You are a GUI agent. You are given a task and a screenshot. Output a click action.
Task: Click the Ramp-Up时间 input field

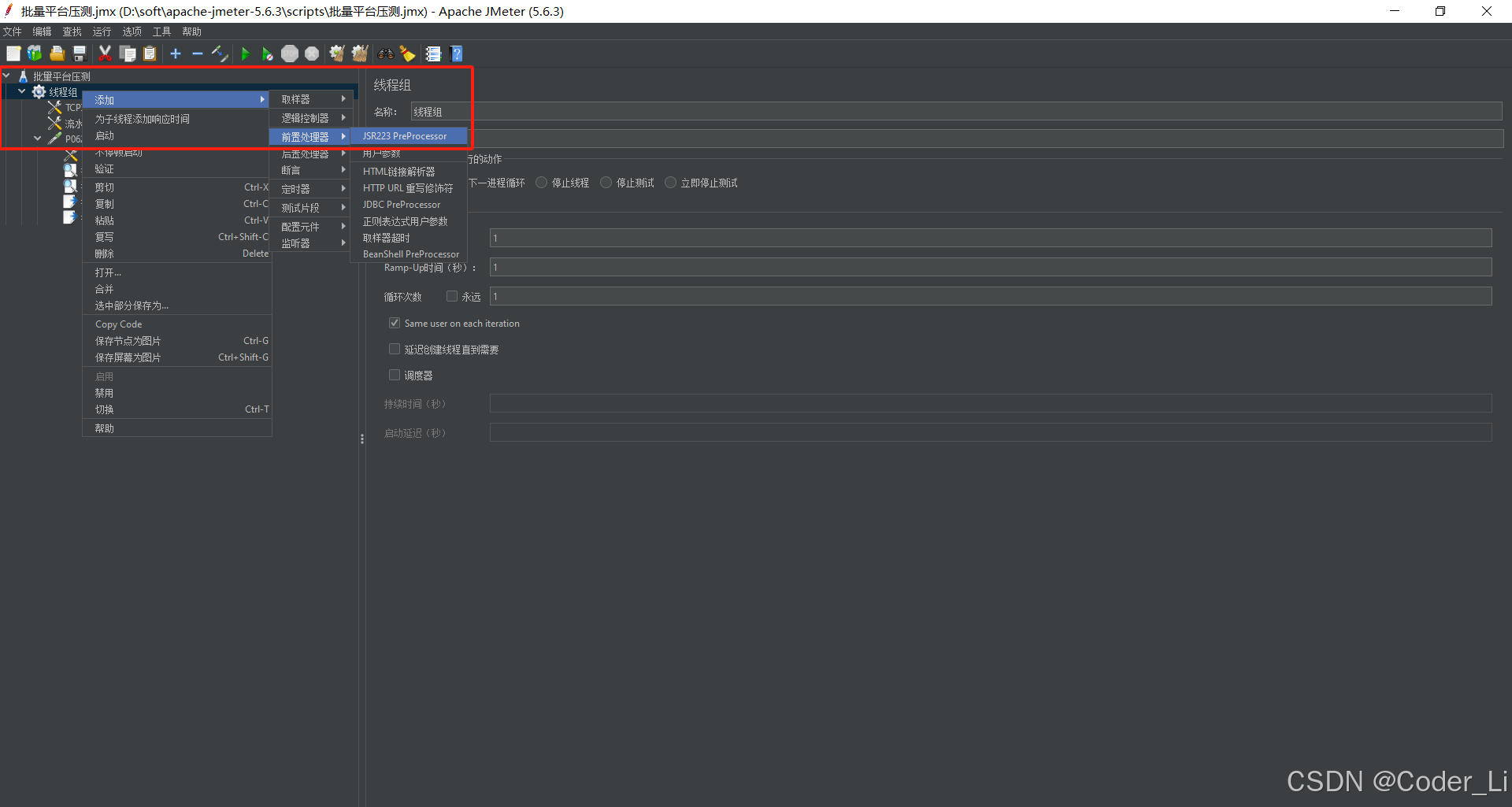991,268
